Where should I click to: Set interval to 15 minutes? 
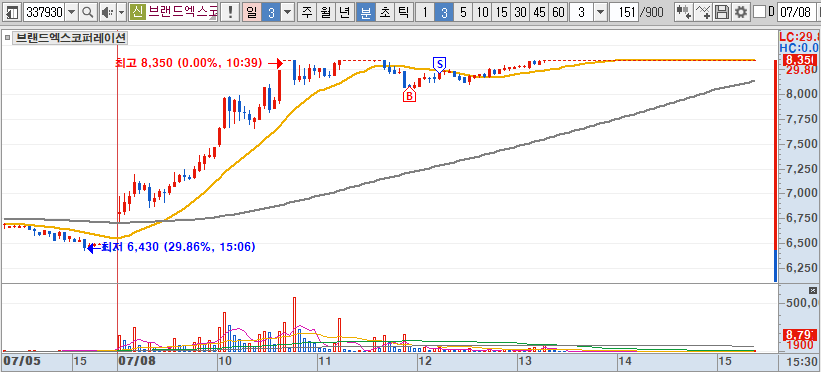click(501, 12)
